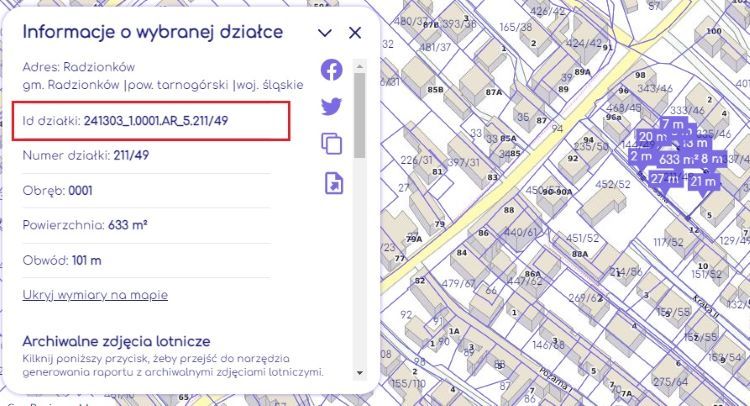Select Obręb 0001 value
This screenshot has height=406, width=750.
(80, 191)
